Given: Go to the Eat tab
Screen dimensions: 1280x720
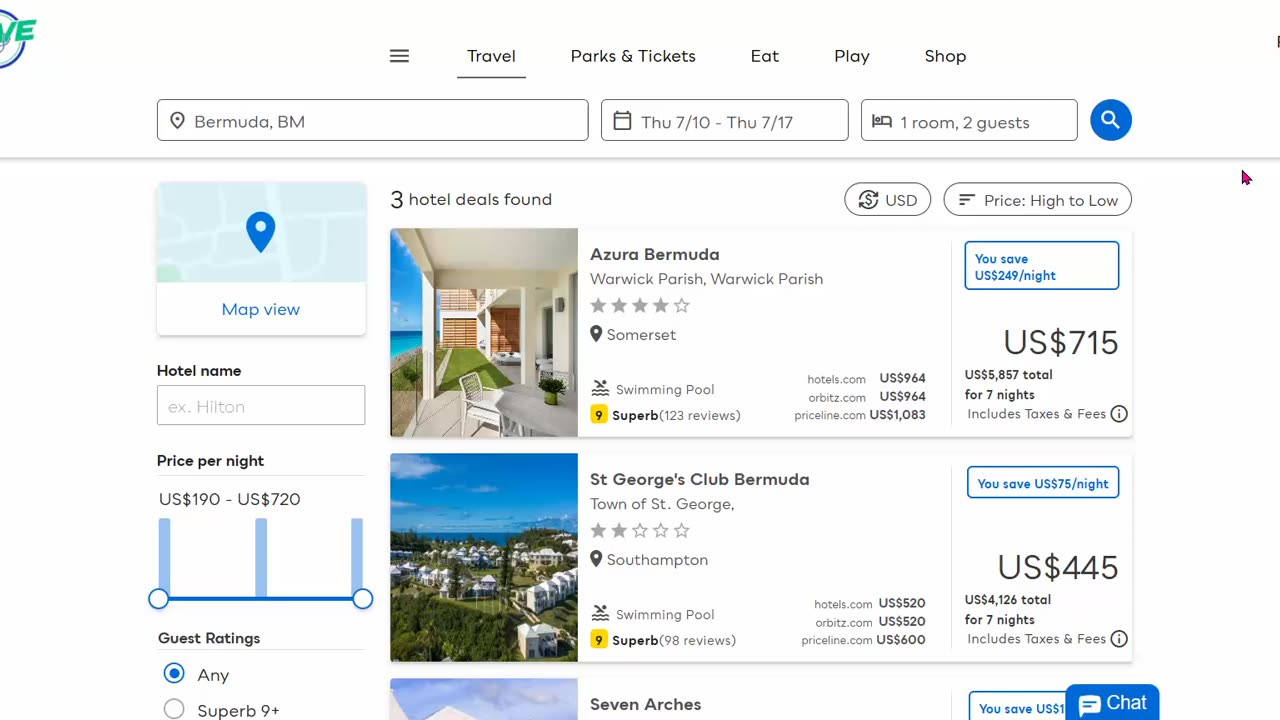Looking at the screenshot, I should point(765,56).
